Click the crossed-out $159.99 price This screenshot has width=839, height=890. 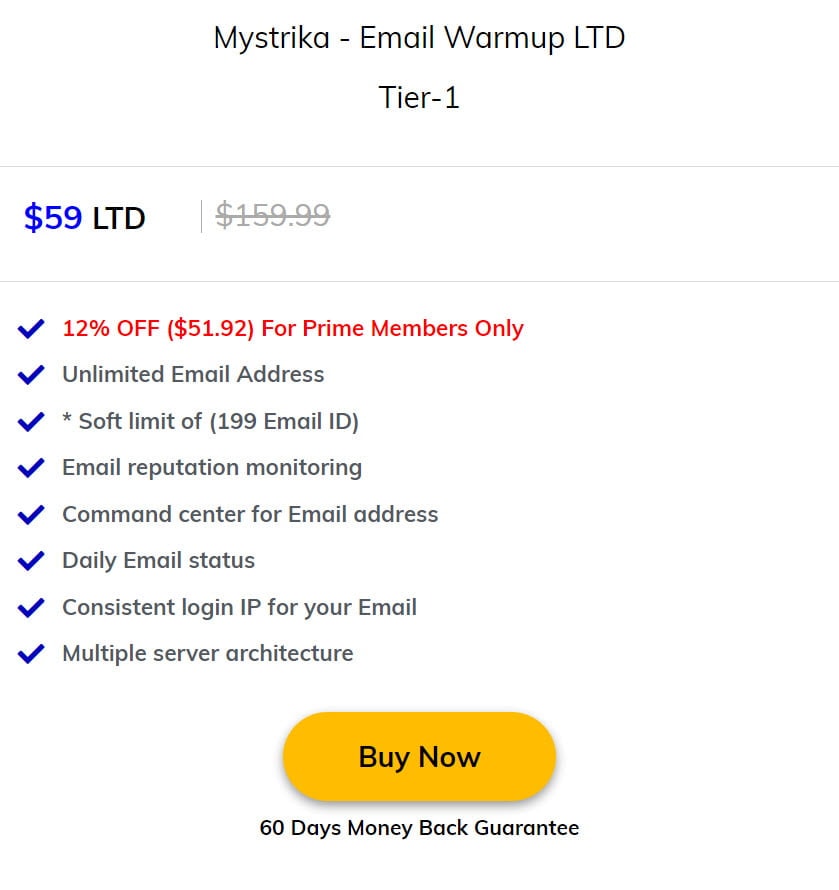272,215
